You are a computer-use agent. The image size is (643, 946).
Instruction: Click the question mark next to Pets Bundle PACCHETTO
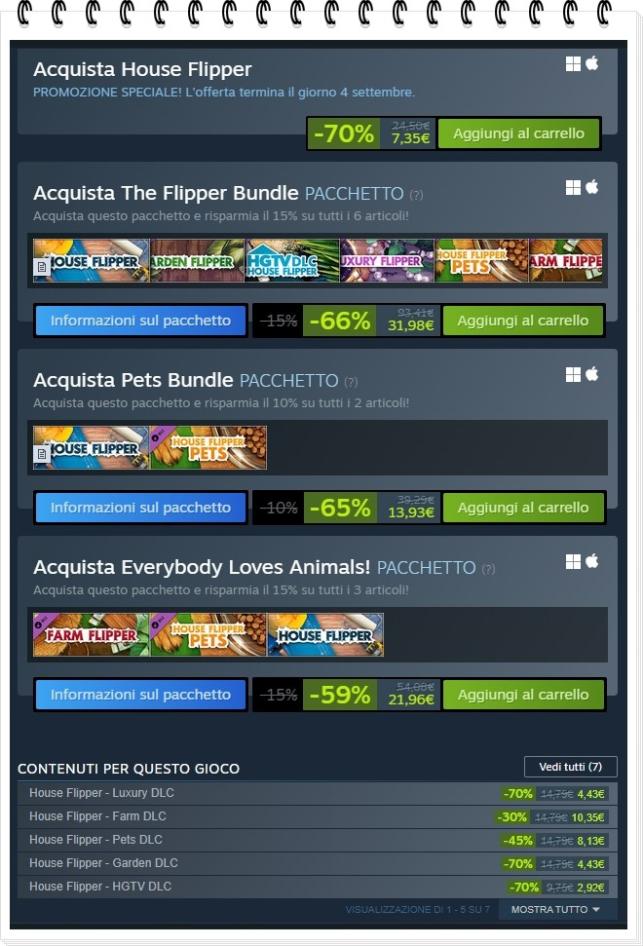point(351,382)
